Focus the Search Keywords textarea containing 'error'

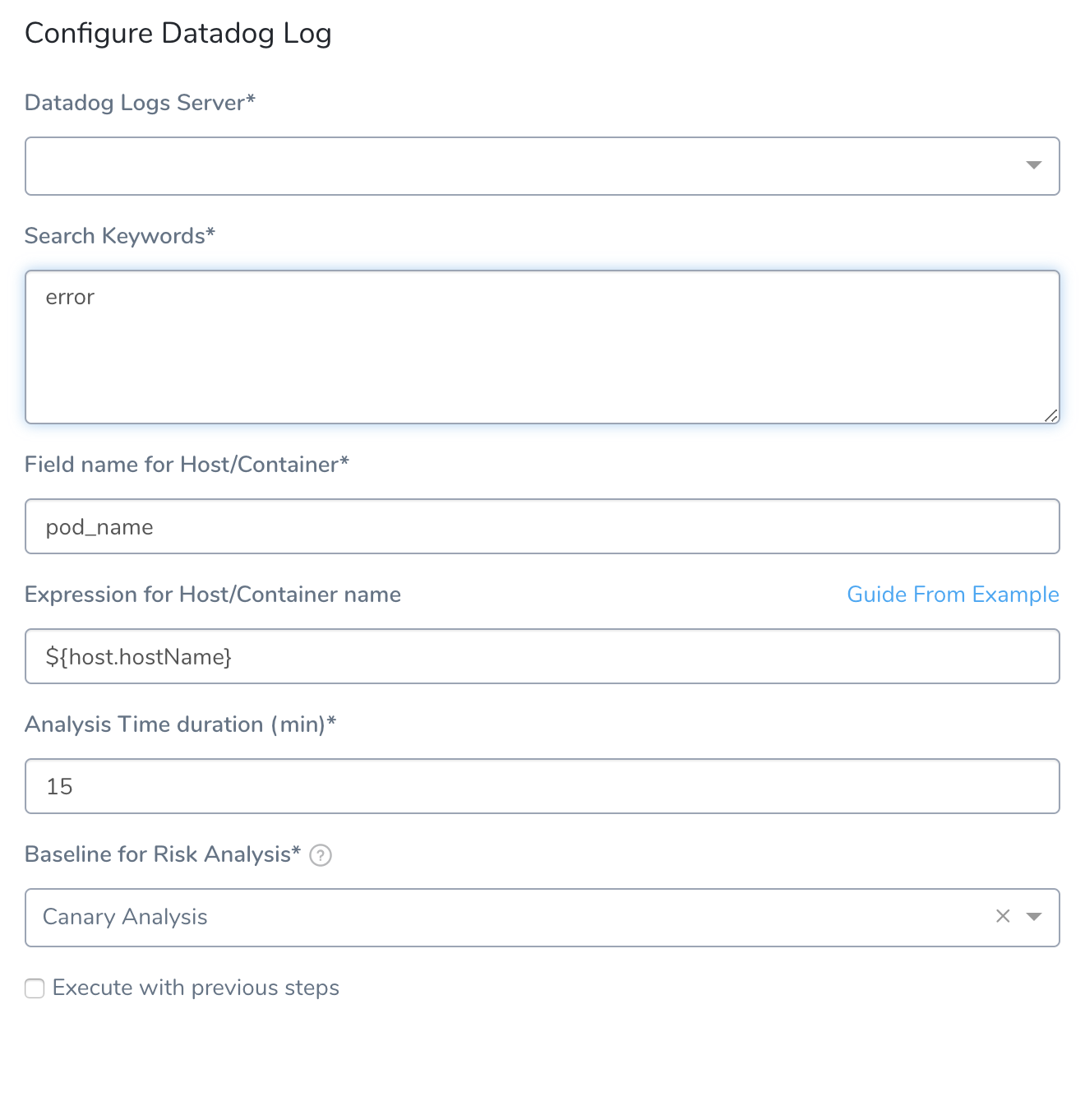[542, 347]
